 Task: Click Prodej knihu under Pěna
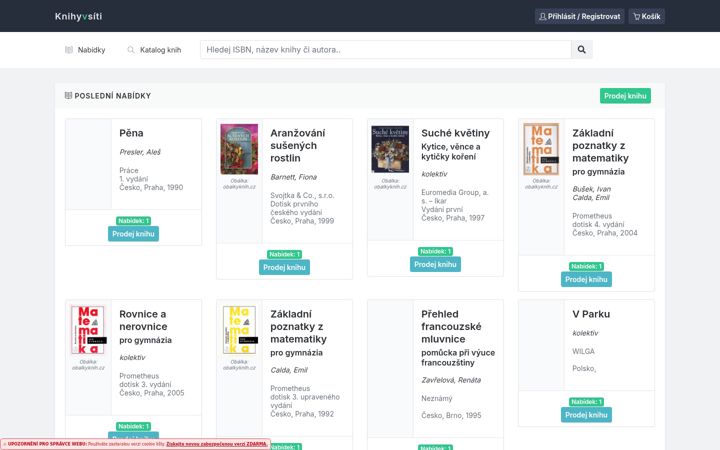tap(133, 234)
